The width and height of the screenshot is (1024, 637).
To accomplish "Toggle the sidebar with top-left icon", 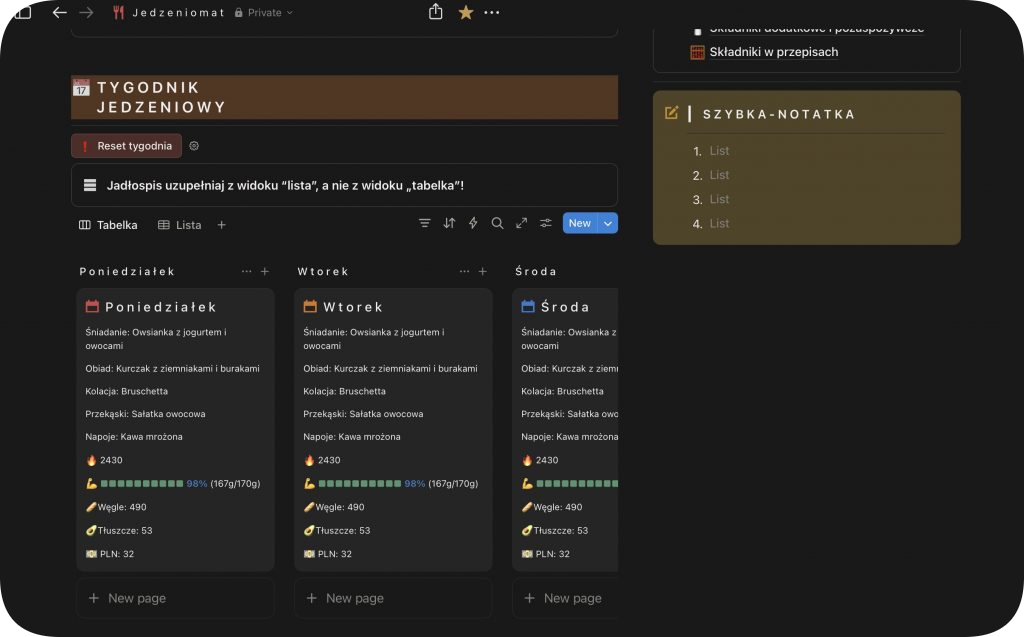I will [22, 12].
